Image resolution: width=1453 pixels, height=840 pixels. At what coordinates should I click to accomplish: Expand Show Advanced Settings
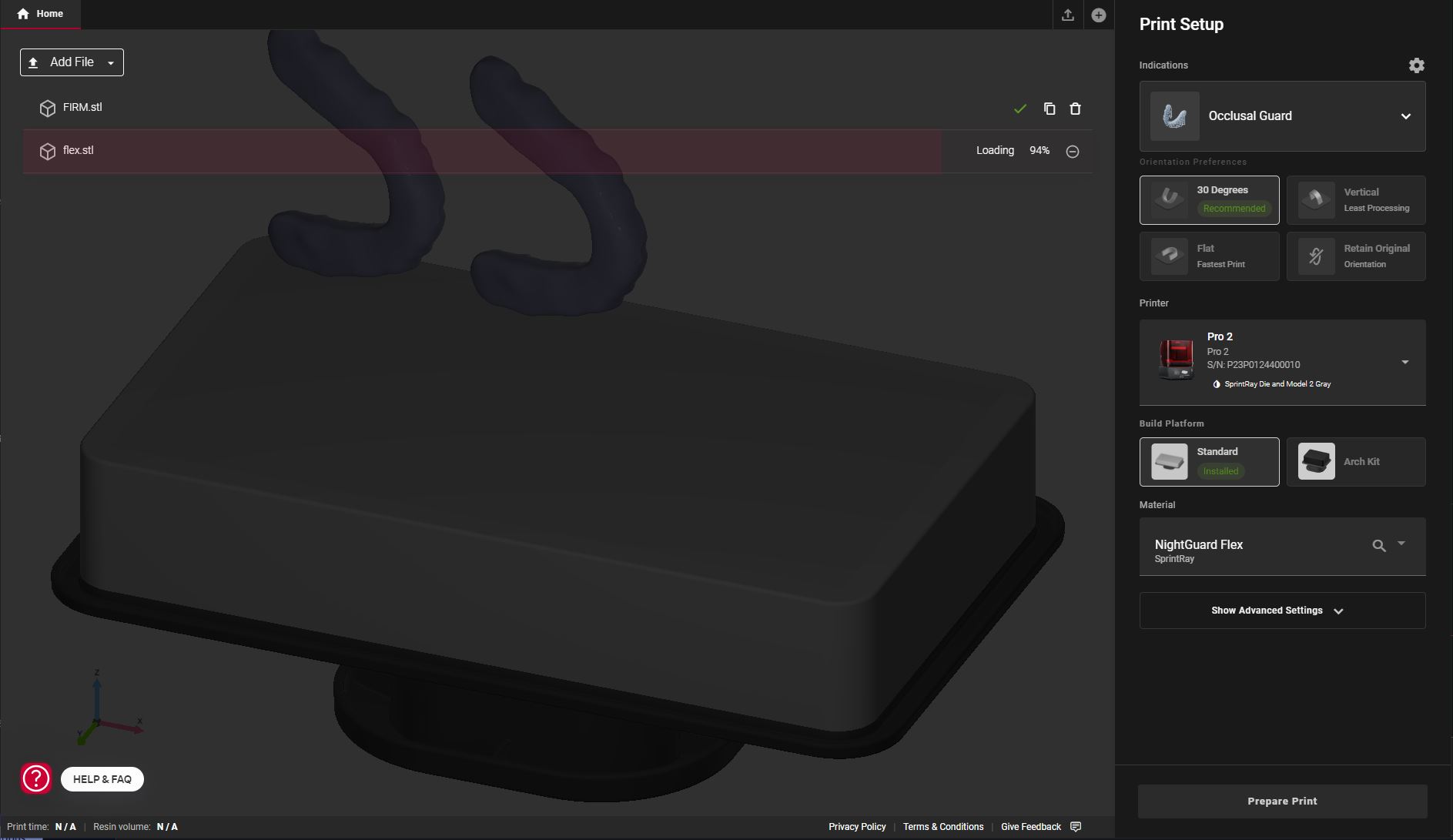click(x=1282, y=611)
